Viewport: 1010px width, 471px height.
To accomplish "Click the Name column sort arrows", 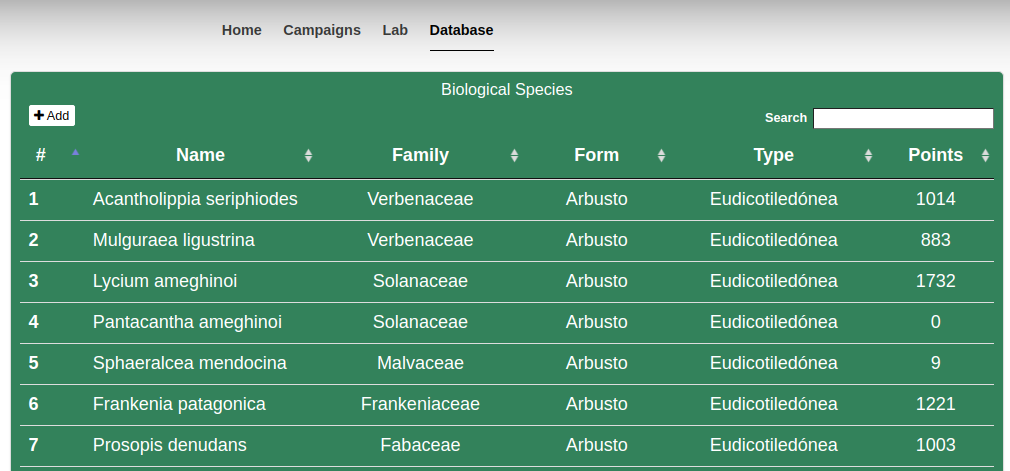I will (x=308, y=156).
